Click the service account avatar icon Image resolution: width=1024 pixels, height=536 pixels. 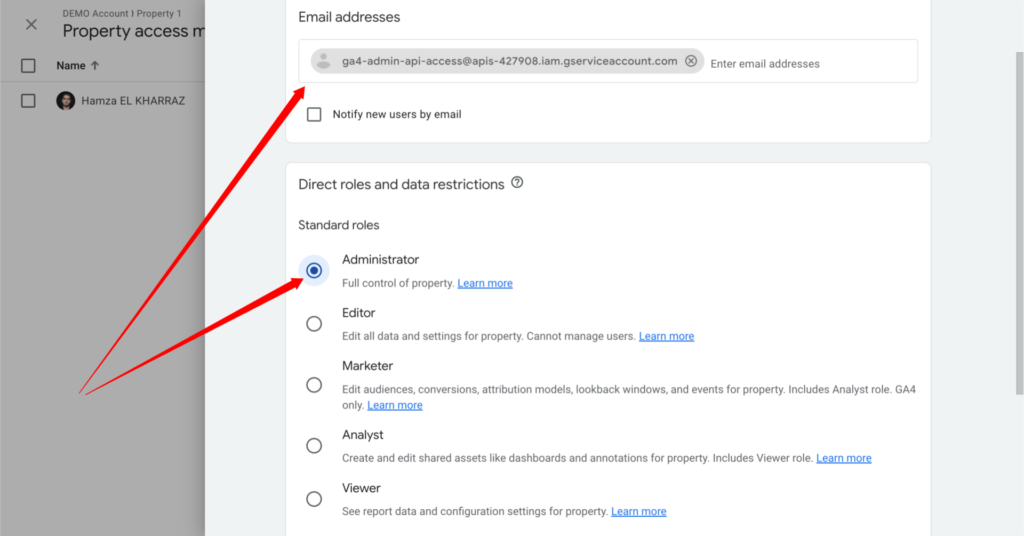pyautogui.click(x=323, y=61)
